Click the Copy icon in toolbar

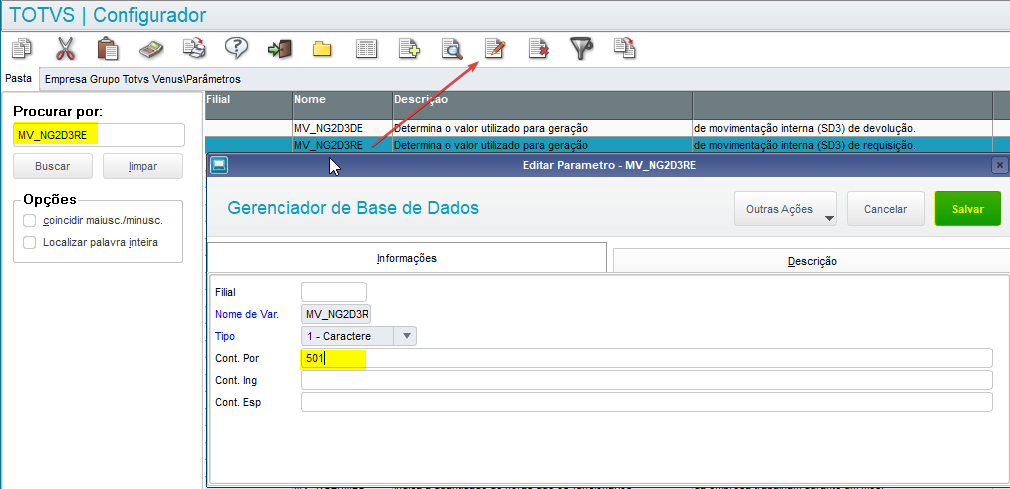(23, 48)
